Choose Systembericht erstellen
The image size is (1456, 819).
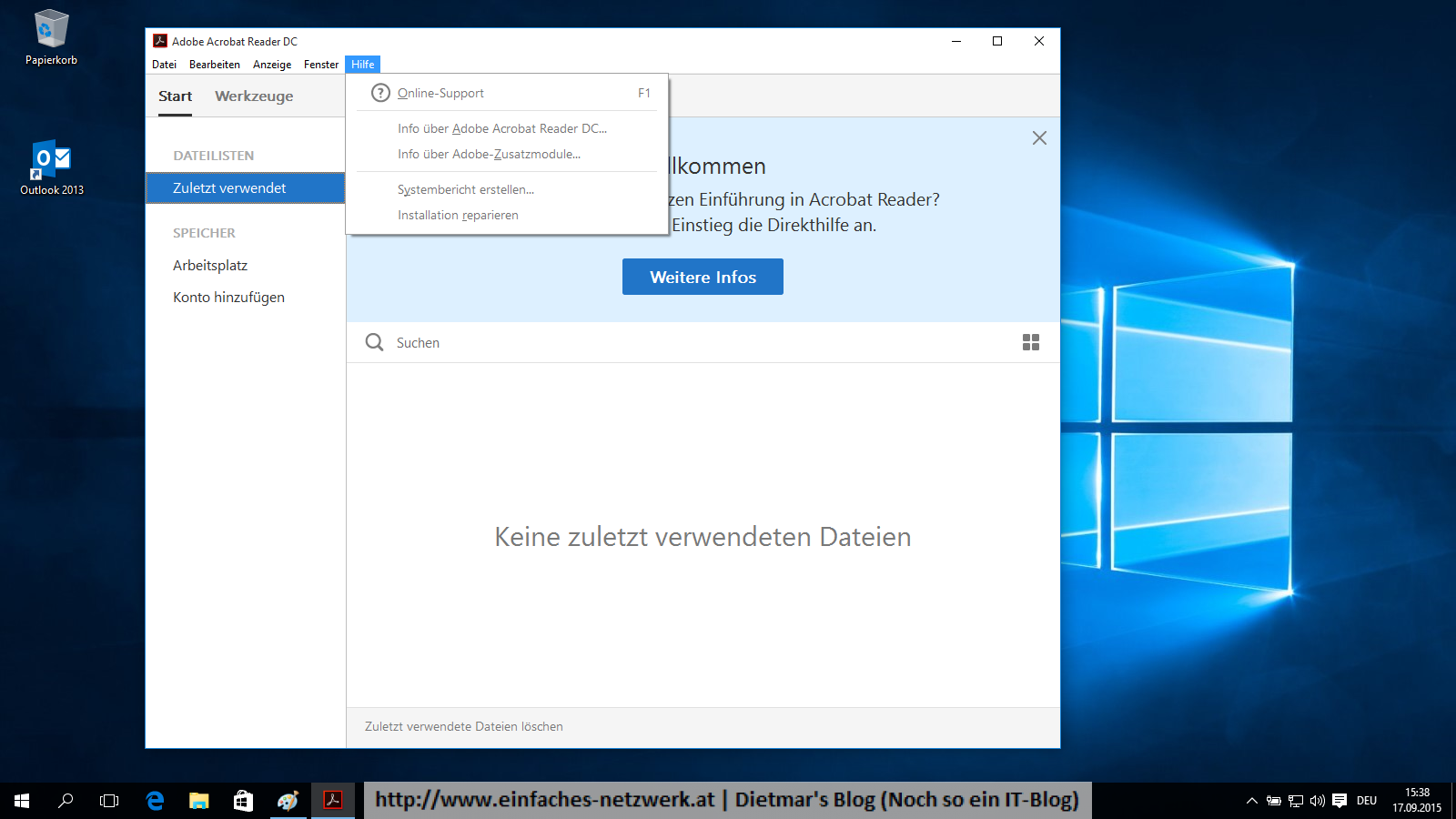[x=507, y=189]
